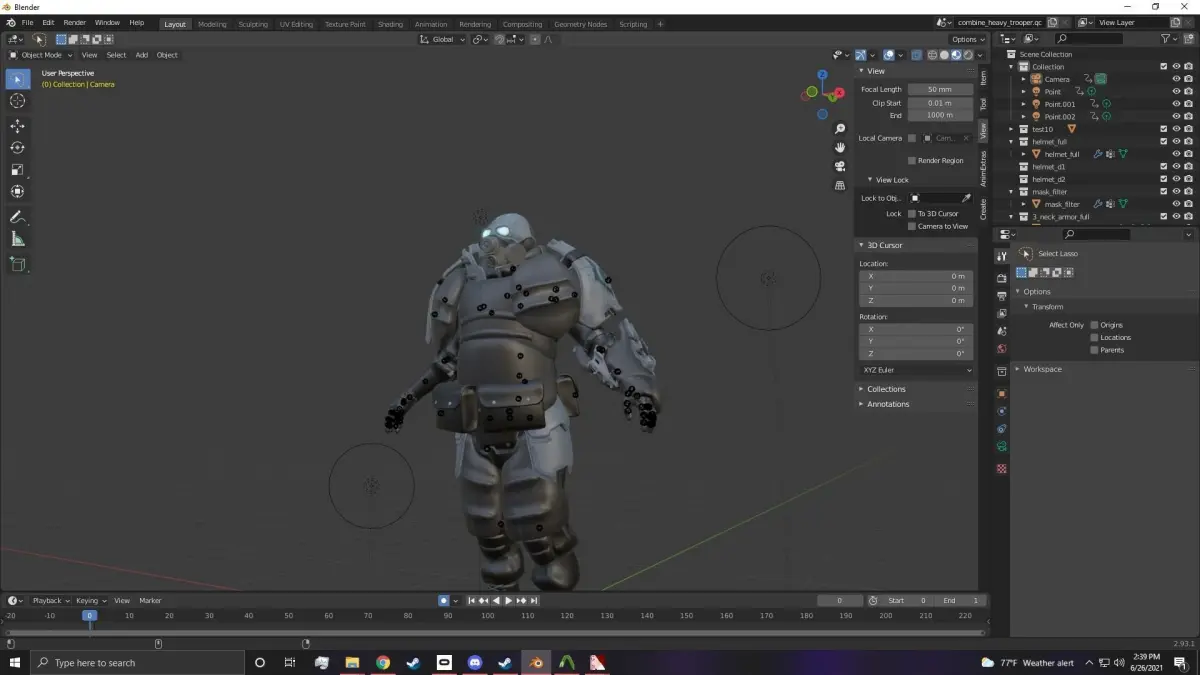Open the File menu
1200x675 pixels.
(x=26, y=22)
